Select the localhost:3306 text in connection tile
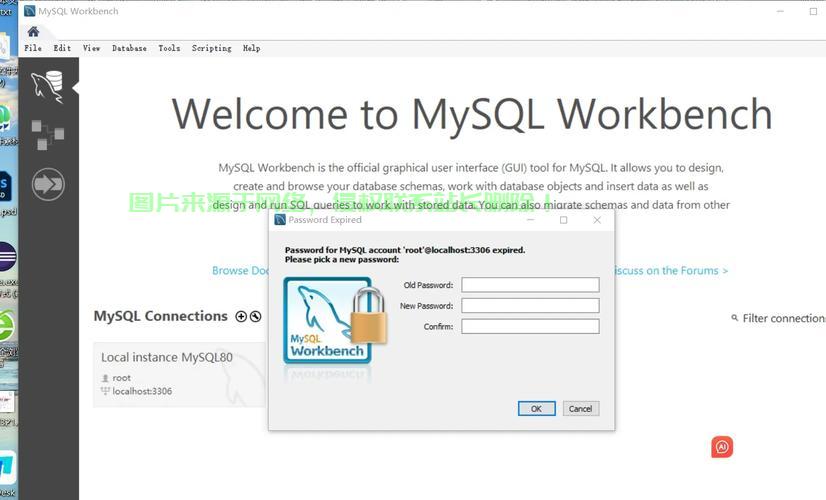Image resolution: width=826 pixels, height=500 pixels. 142,391
